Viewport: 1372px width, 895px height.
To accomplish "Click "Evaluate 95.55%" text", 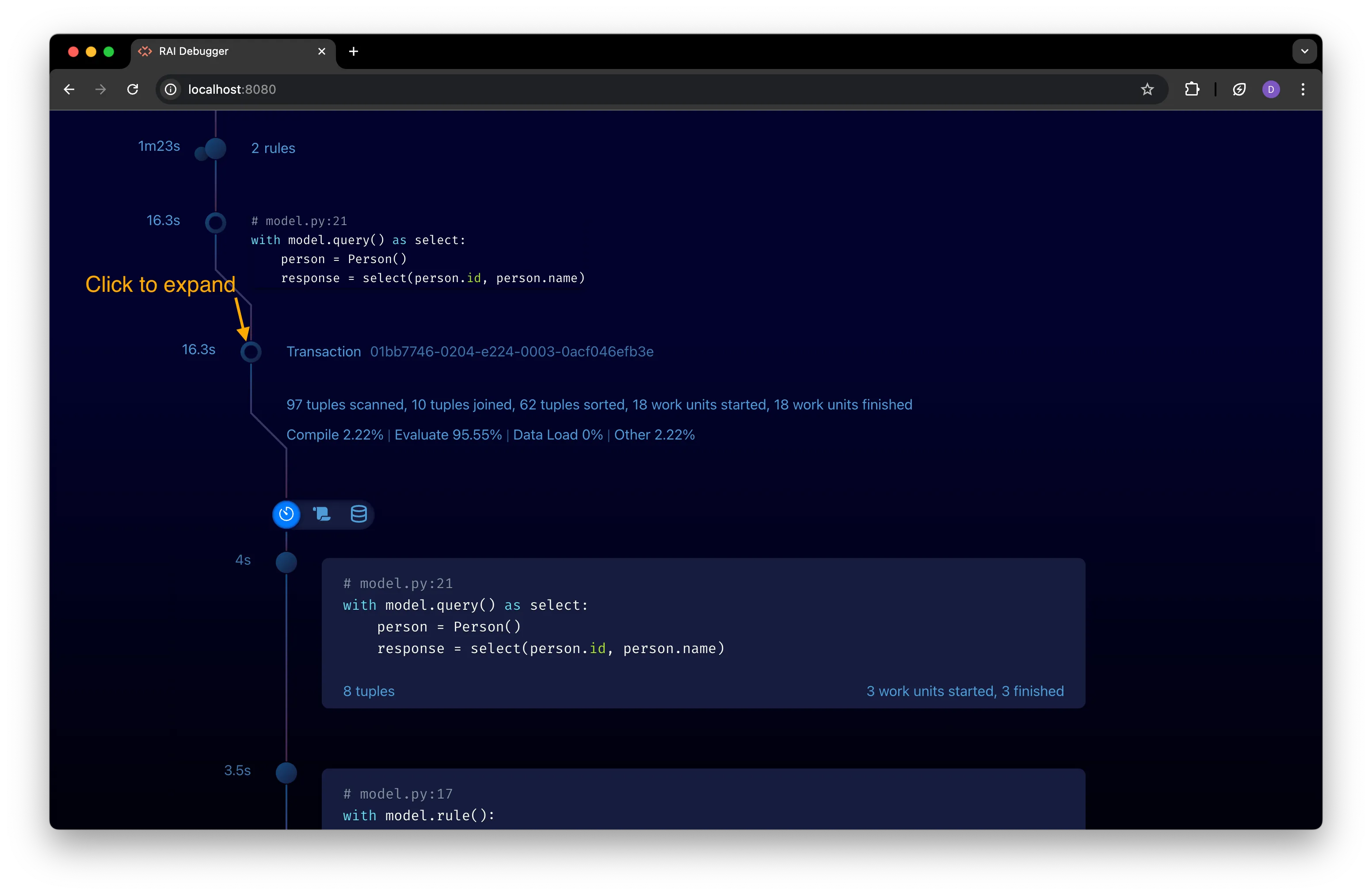I will coord(449,435).
